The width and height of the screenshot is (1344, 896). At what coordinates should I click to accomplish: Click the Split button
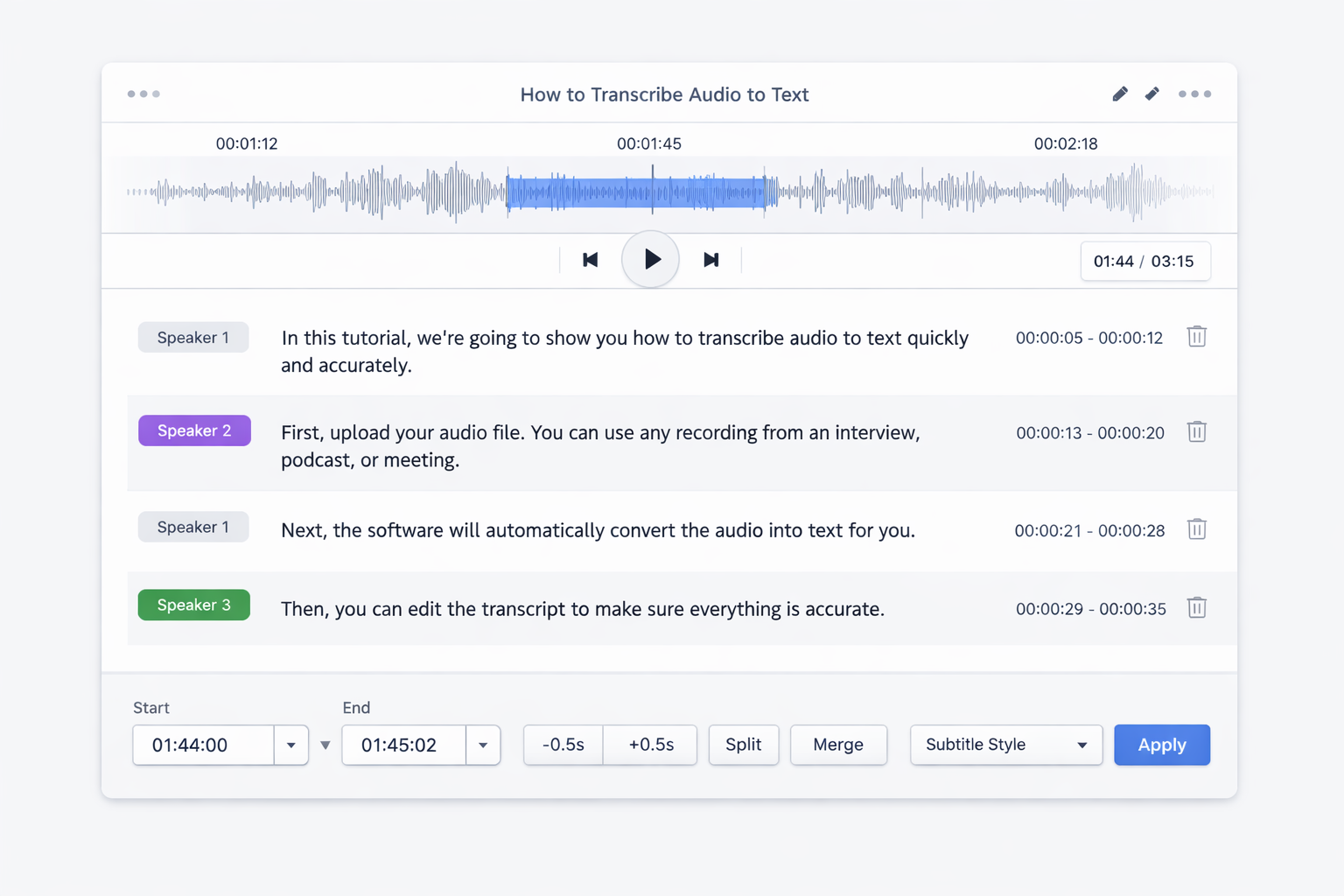pyautogui.click(x=743, y=745)
